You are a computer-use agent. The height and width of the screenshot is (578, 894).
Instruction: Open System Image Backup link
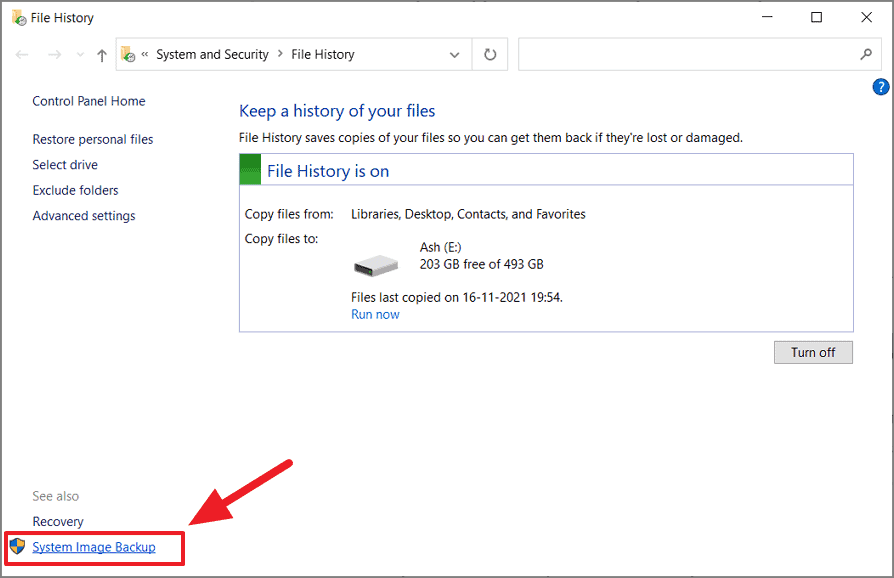(x=94, y=547)
